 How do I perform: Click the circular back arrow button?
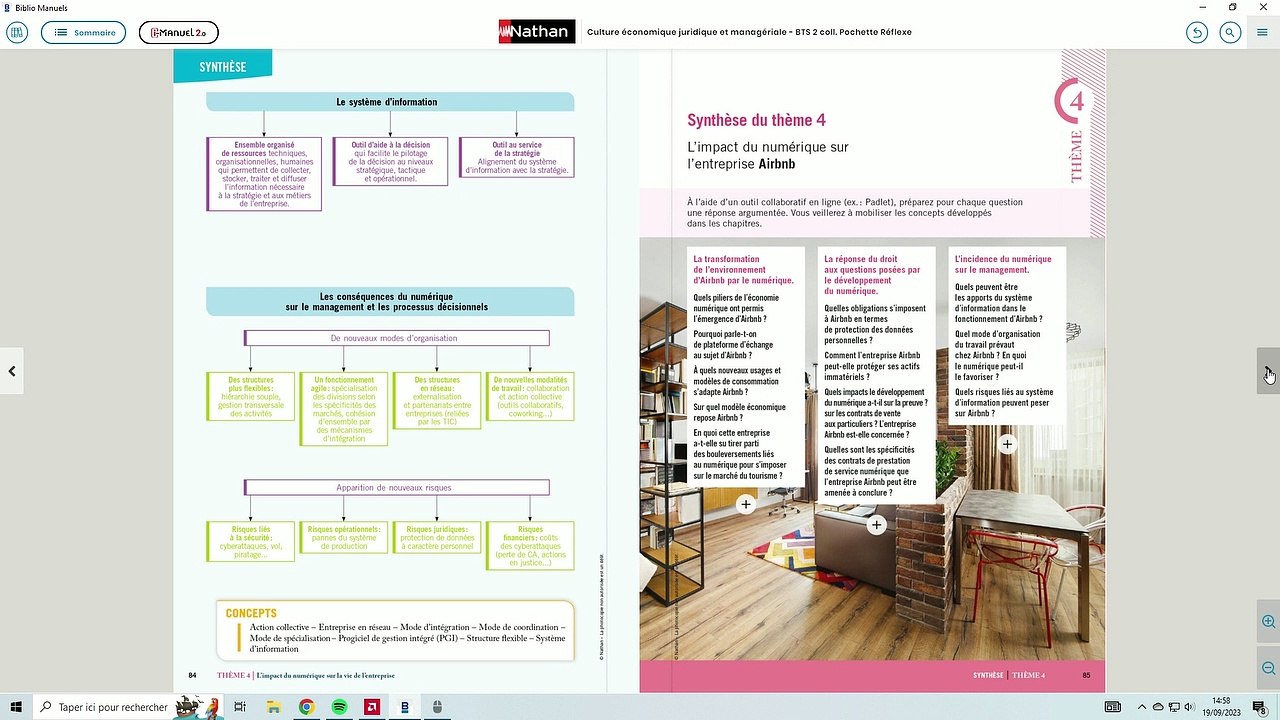(1197, 33)
